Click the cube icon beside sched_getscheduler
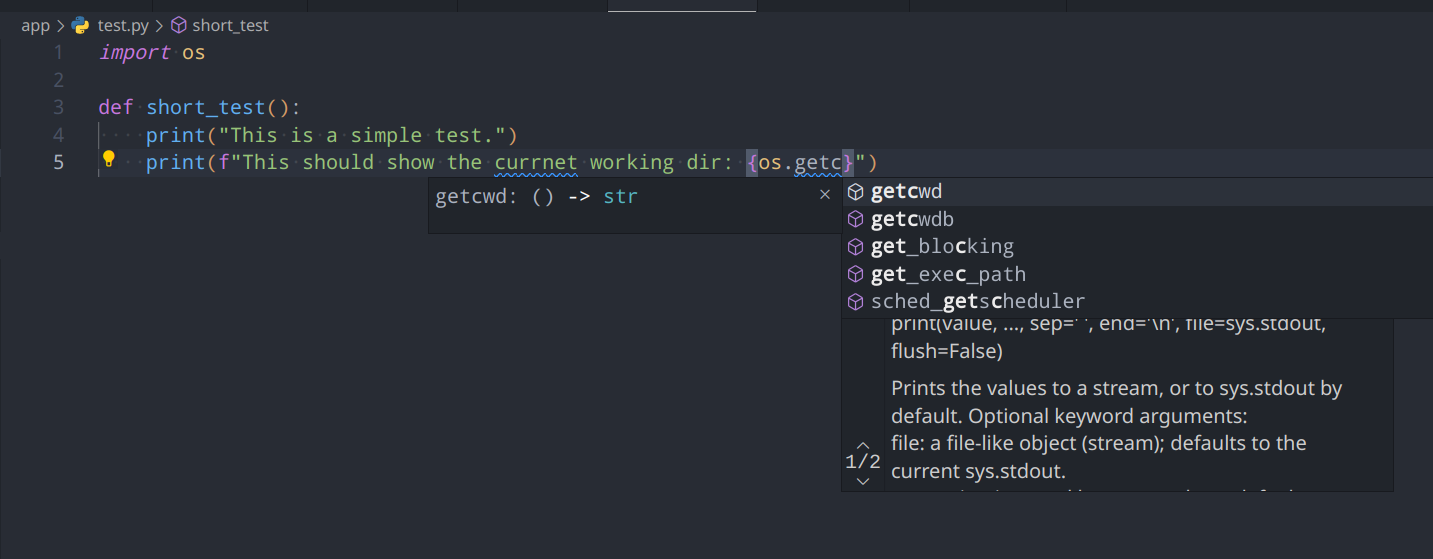The height and width of the screenshot is (559, 1433). [x=855, y=301]
